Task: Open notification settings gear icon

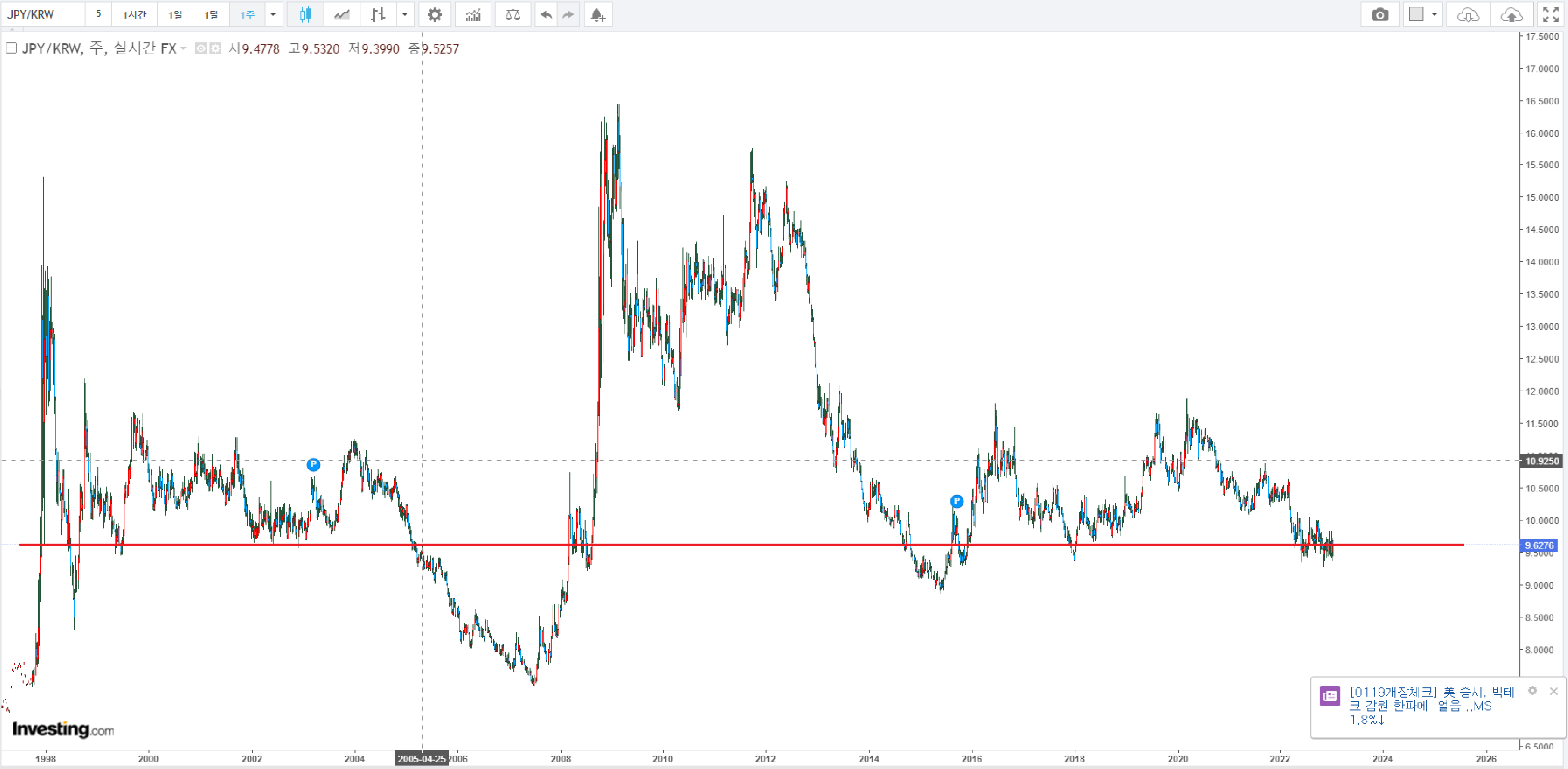Action: [x=1532, y=690]
